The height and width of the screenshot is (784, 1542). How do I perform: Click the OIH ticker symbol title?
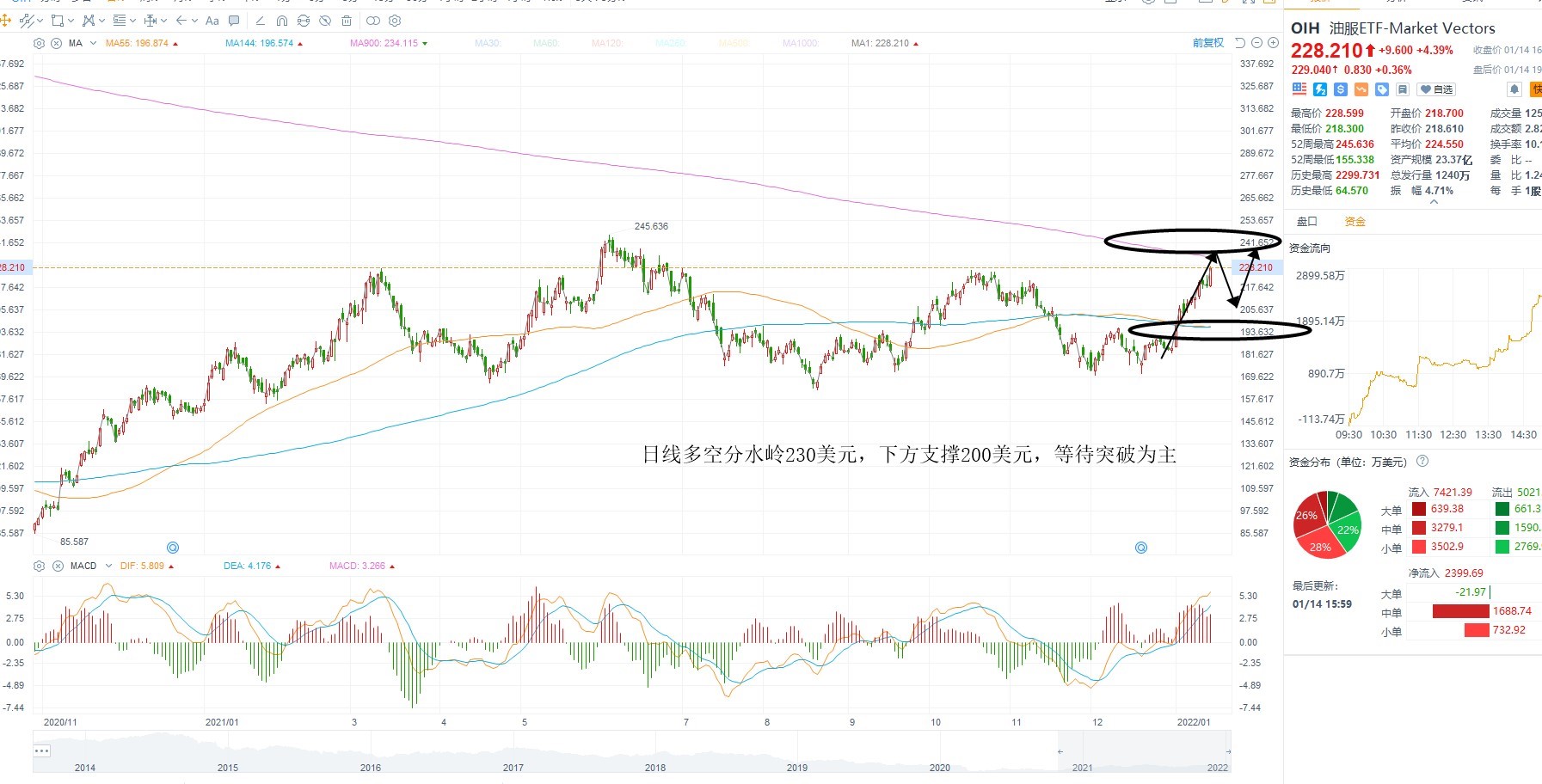[x=1305, y=28]
